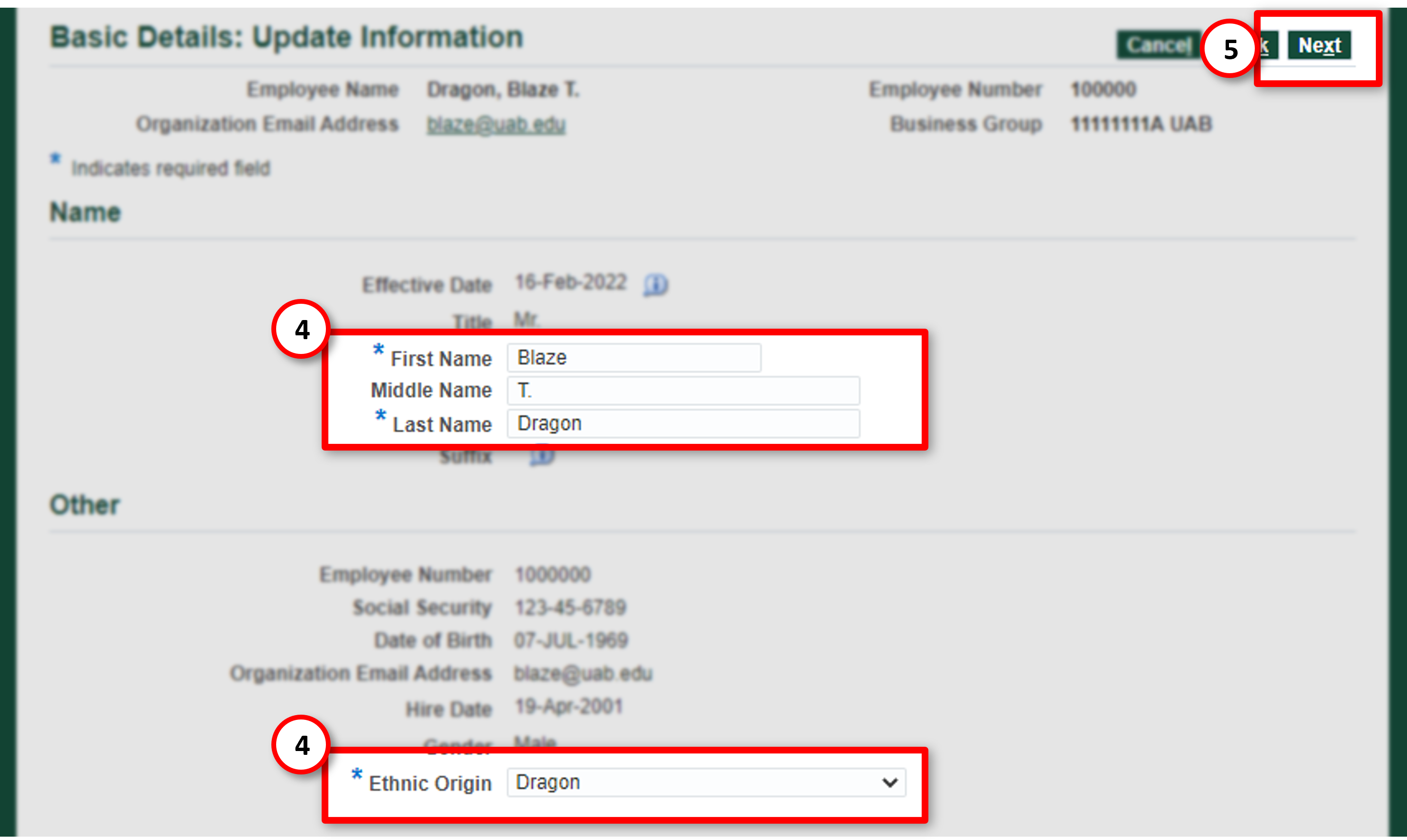Viewport: 1407px width, 840px height.
Task: Open the blaze@uab.edu link in header
Action: point(495,124)
